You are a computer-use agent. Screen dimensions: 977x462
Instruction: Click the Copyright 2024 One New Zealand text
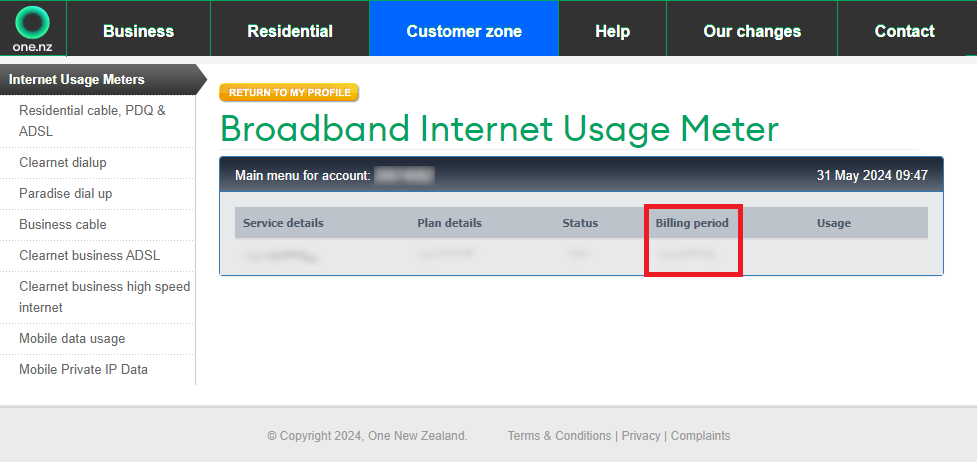[367, 436]
